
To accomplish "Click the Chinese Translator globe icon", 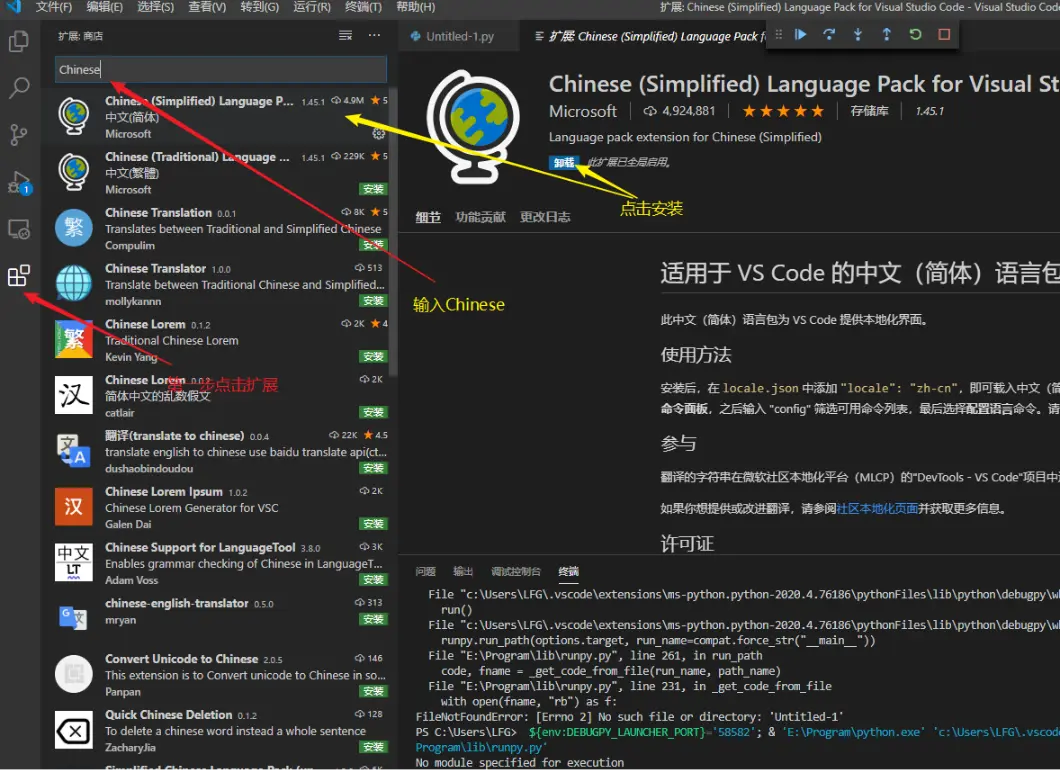I will 74,283.
